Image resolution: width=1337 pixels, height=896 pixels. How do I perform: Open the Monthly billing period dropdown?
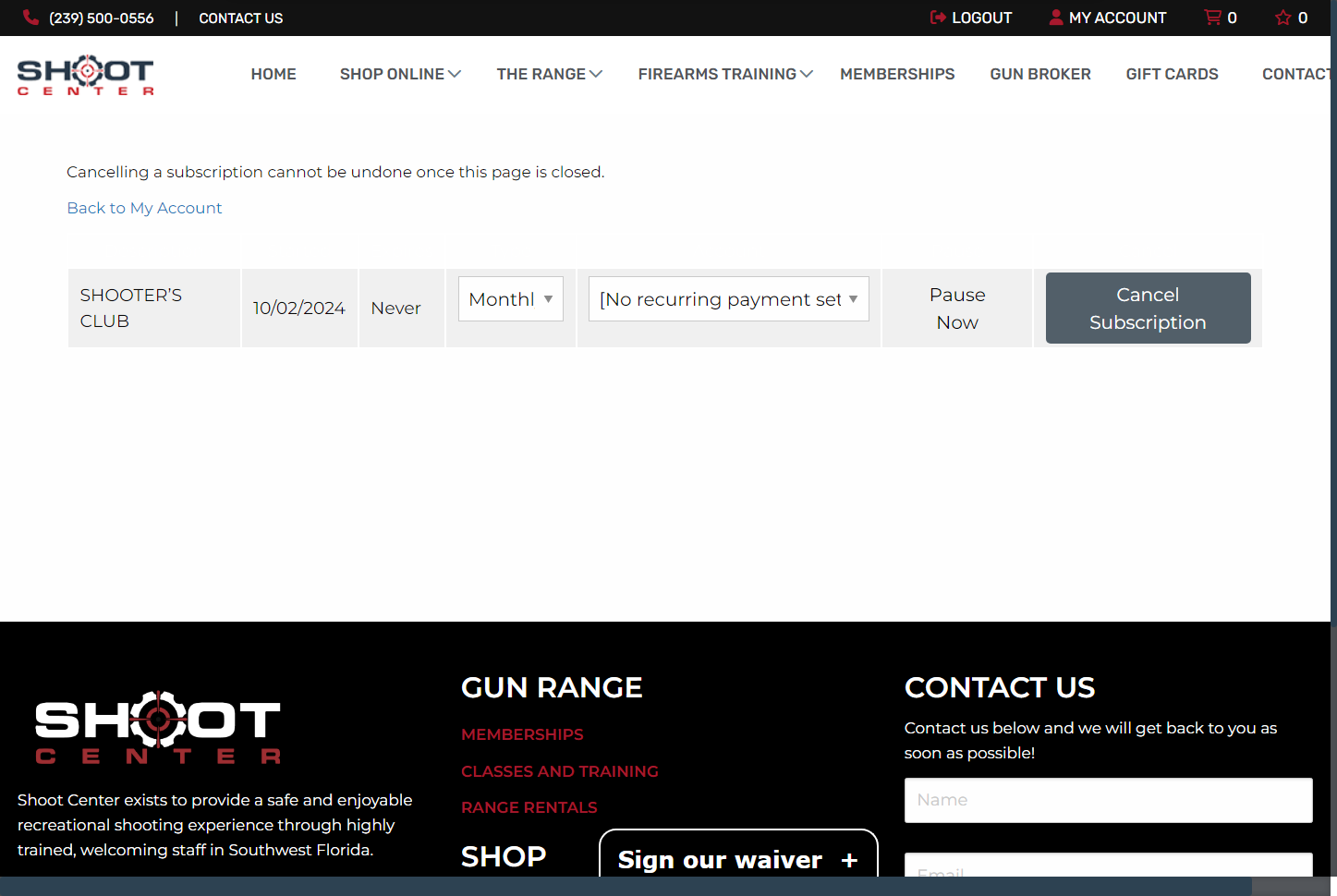[511, 299]
